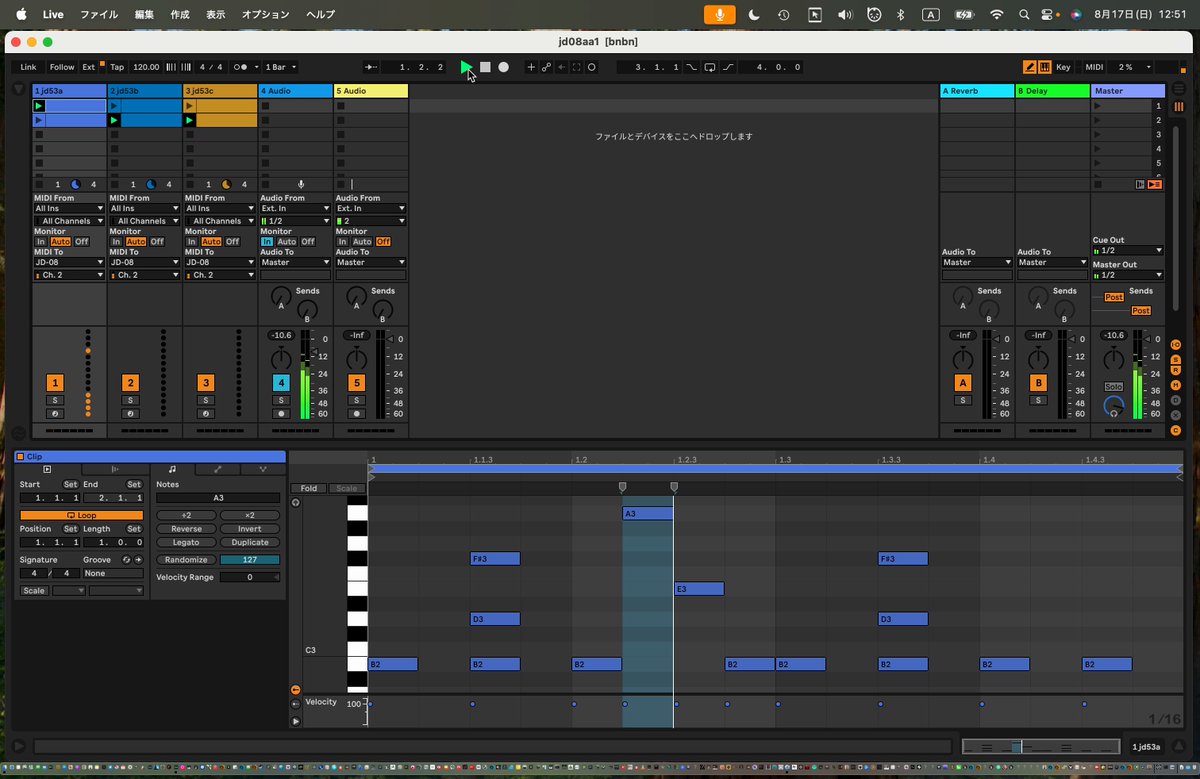Set 4 Audio Monitor to In
Screen dimensions: 1200x779
coord(267,242)
